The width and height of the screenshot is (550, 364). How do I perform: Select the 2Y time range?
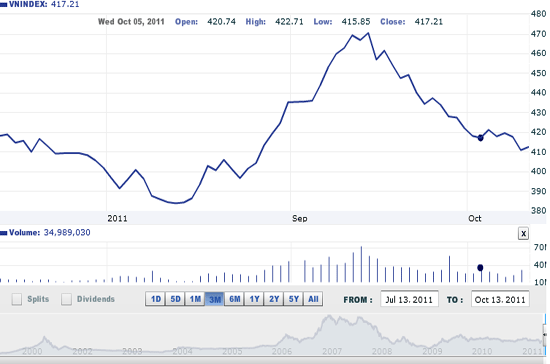274,299
